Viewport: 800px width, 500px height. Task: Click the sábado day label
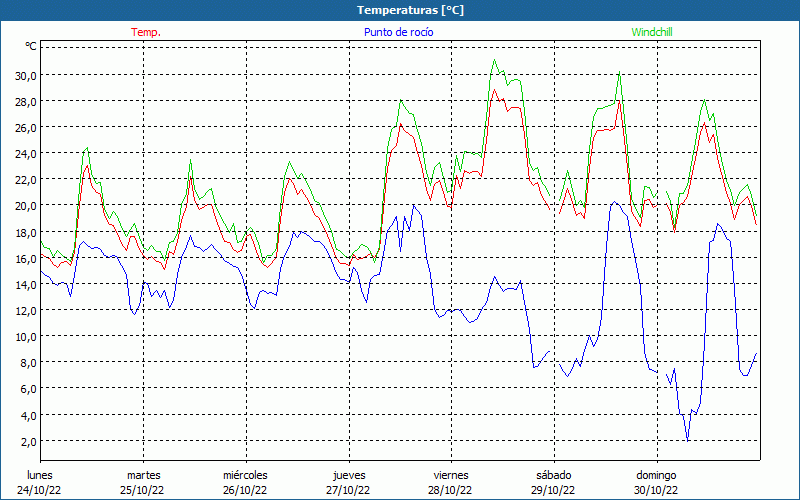[554, 475]
